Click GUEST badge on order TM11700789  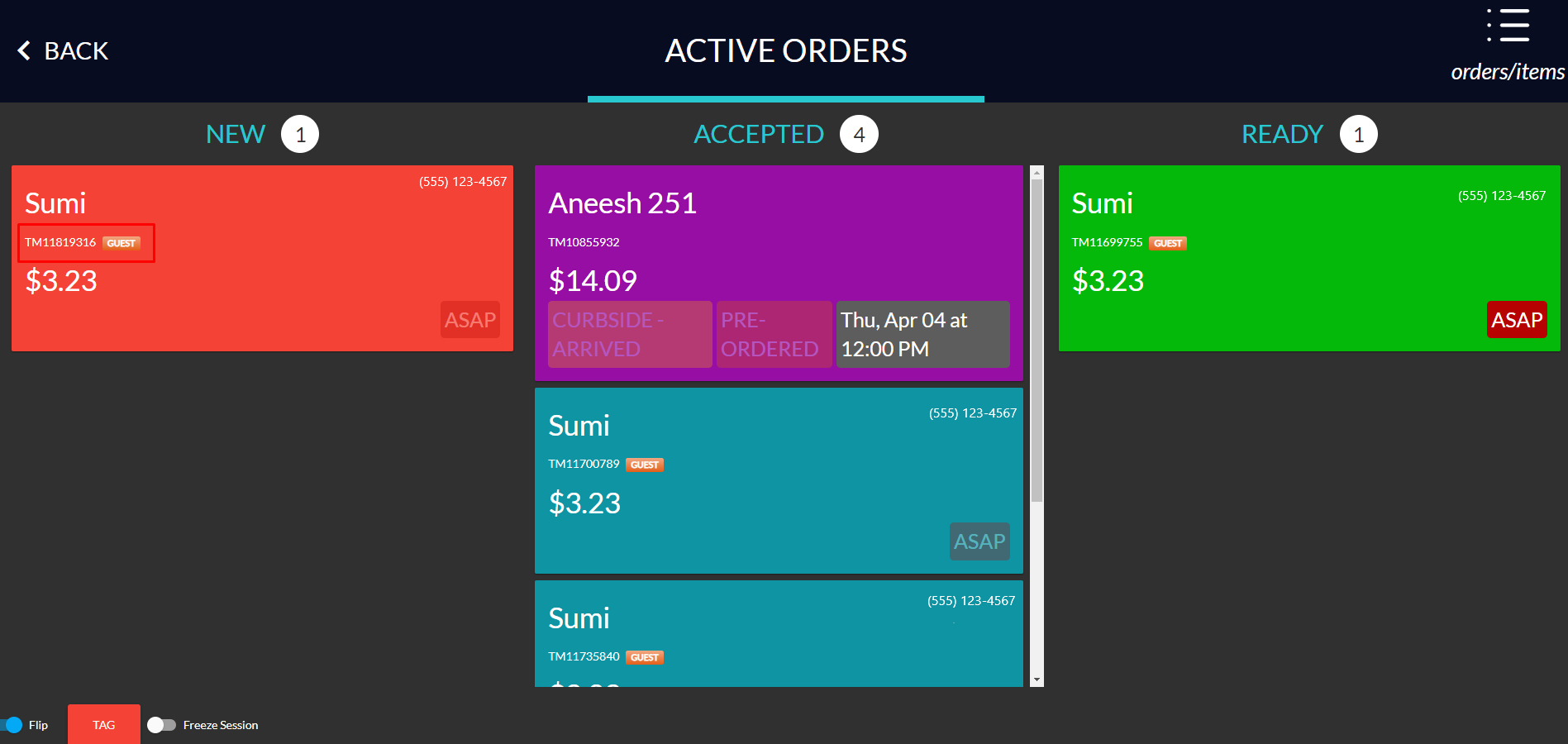(645, 465)
